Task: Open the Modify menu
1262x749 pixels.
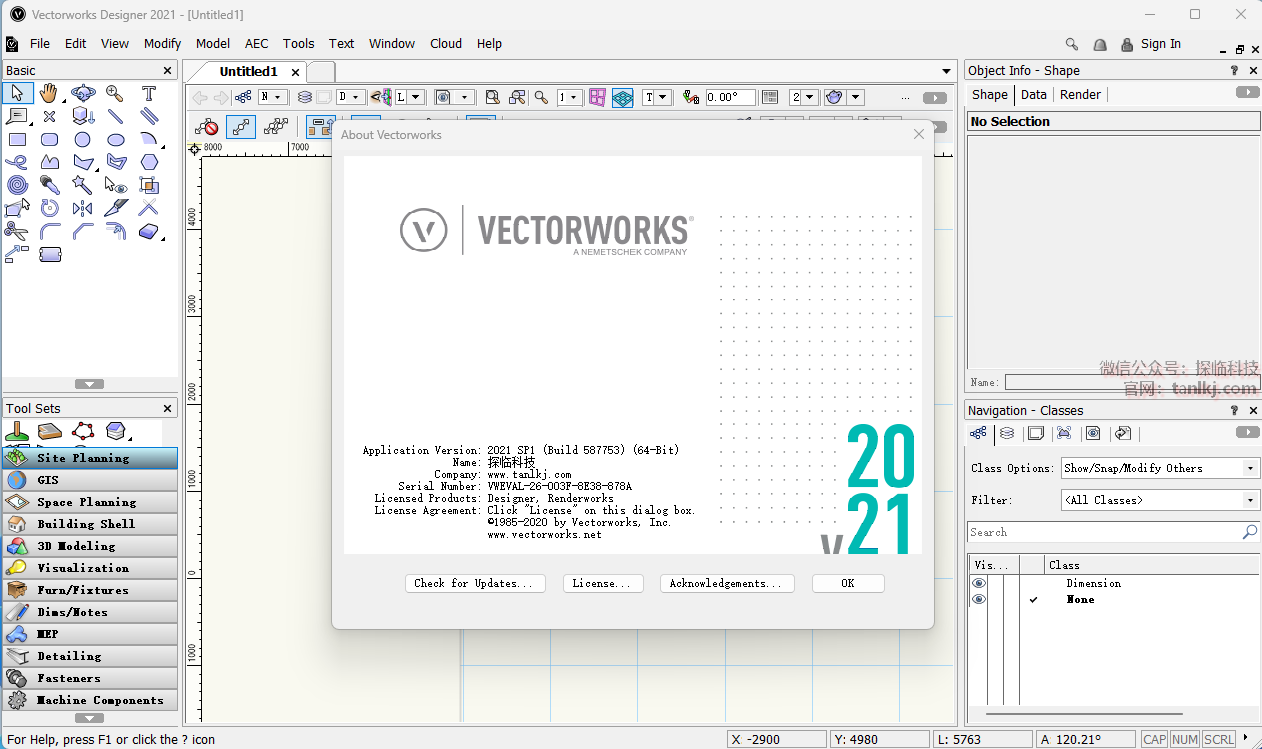Action: click(162, 43)
